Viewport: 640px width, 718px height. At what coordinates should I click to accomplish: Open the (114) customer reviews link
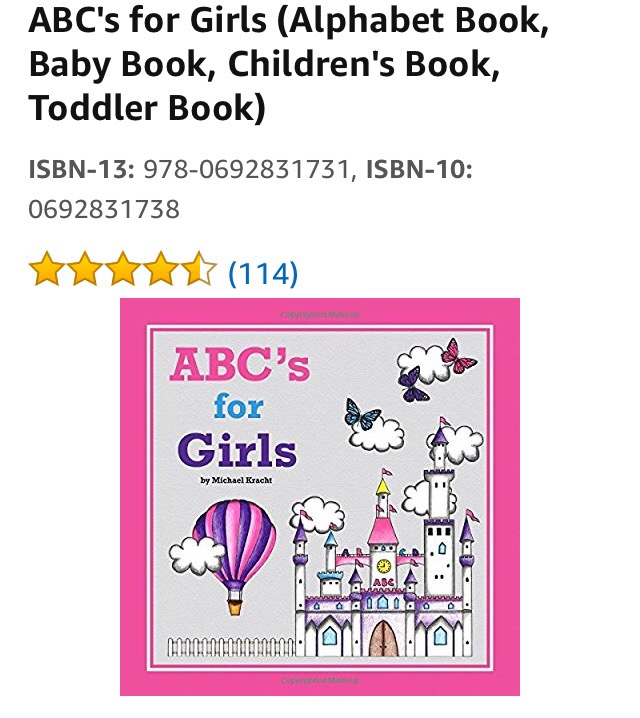tap(263, 273)
